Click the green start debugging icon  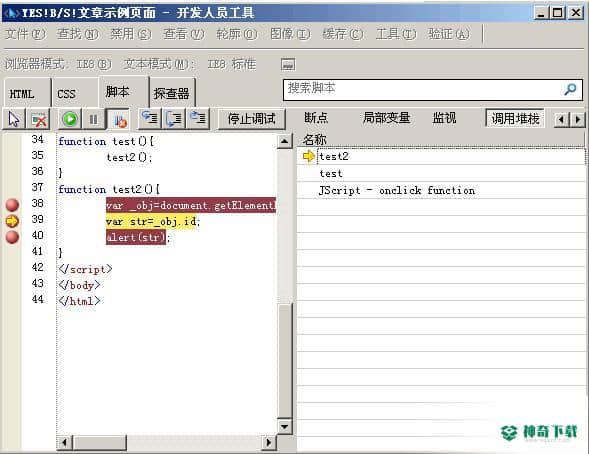click(x=70, y=119)
